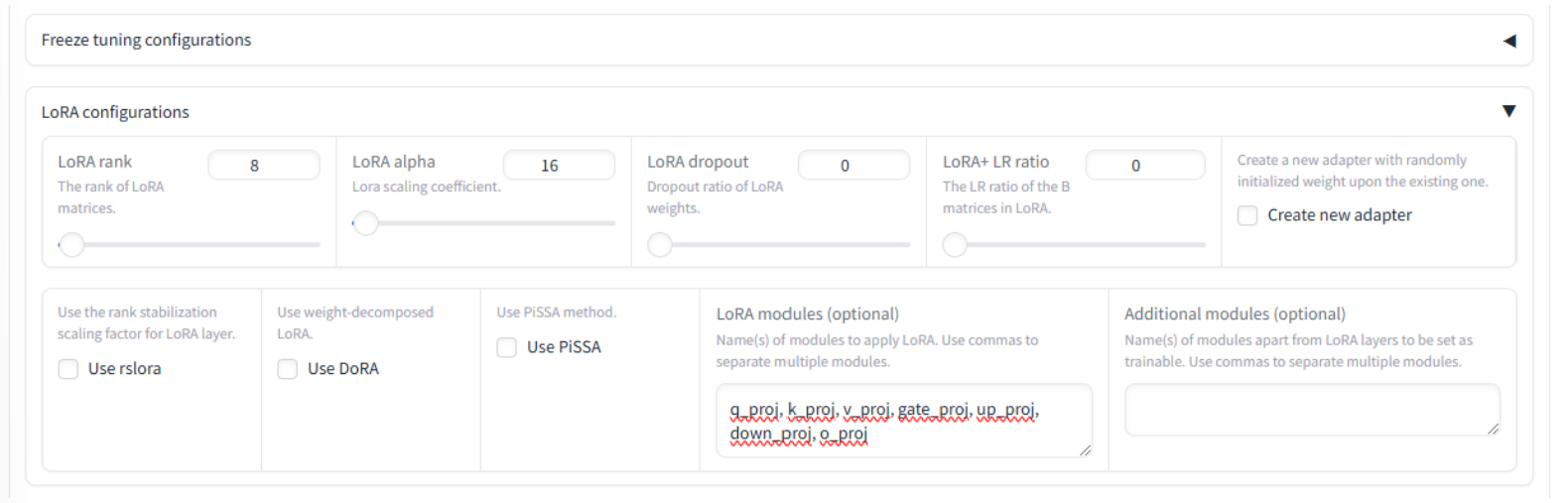Click the LoRA alpha slider handle
This screenshot has width=1568, height=503.
pos(366,223)
